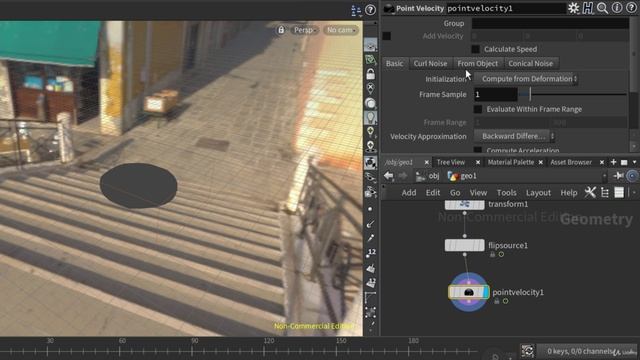The image size is (640, 360).
Task: Click the timeline realtime playback icon at bottom right
Action: point(527,351)
